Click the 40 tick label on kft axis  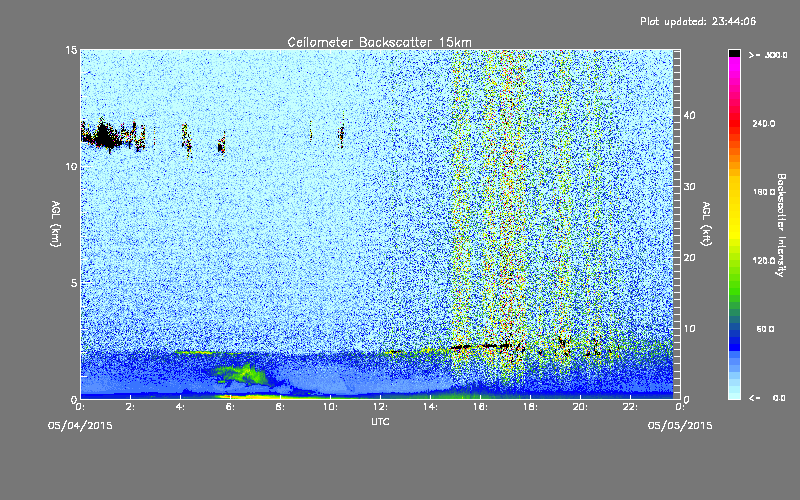(x=689, y=115)
